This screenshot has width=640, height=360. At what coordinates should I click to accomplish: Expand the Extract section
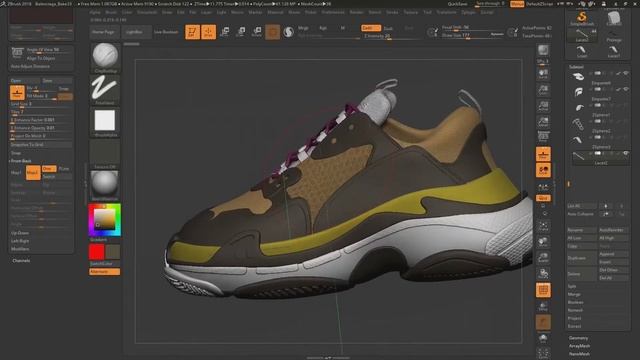point(574,326)
